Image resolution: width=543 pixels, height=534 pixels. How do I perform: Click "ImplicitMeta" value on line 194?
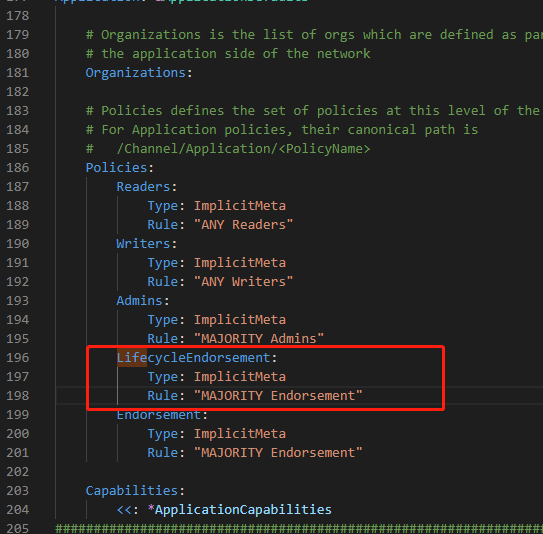click(240, 320)
